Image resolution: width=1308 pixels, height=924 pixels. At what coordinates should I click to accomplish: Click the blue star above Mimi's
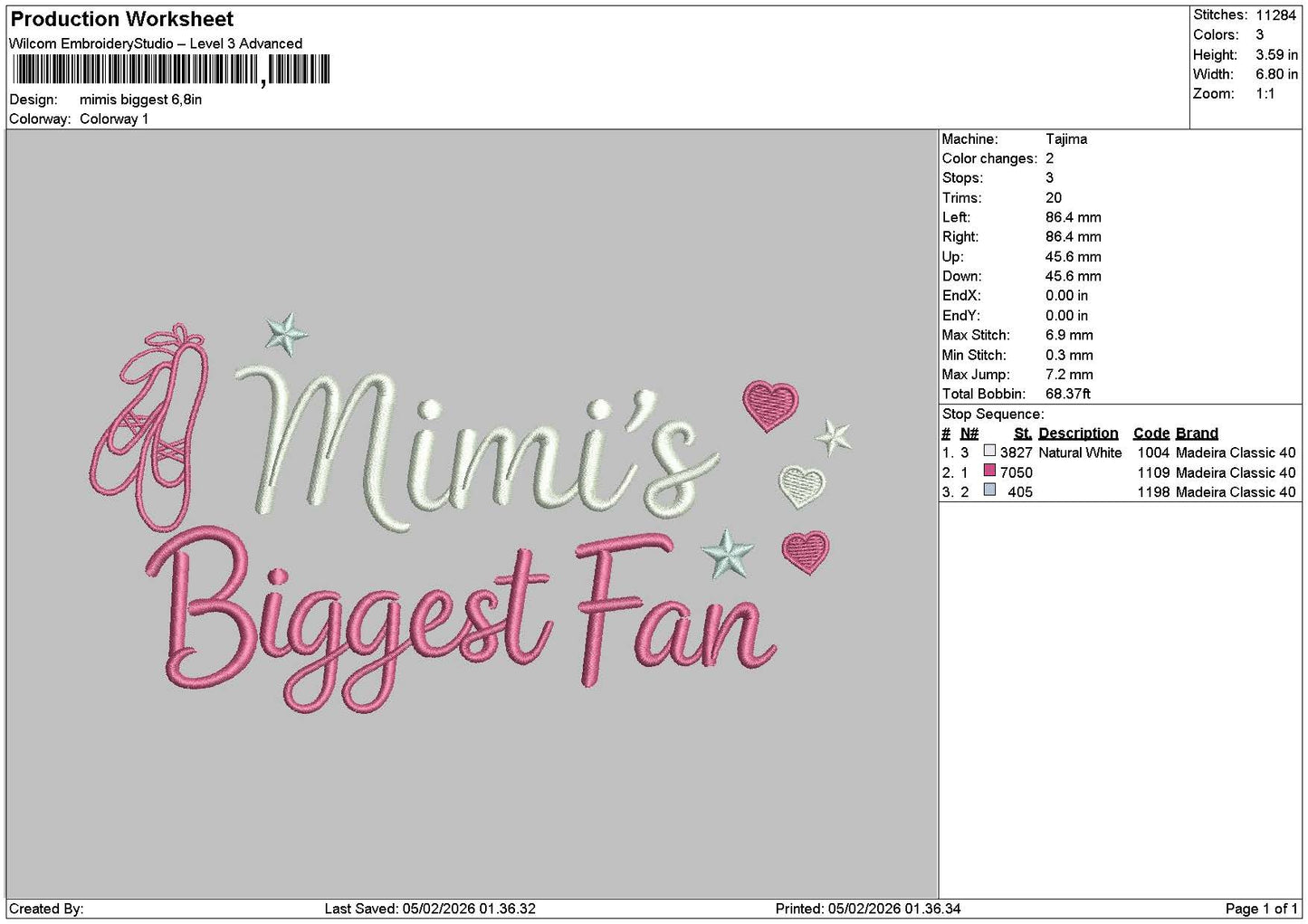(286, 333)
